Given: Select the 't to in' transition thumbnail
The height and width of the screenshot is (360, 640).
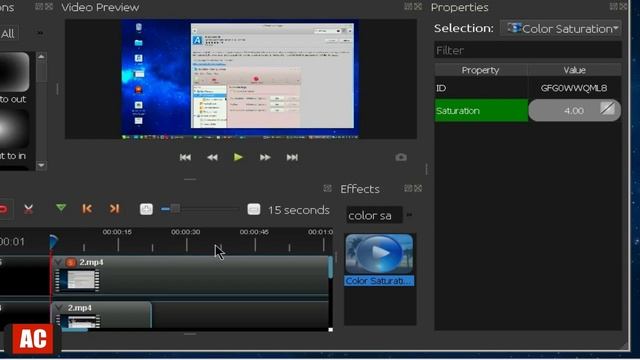Looking at the screenshot, I should tap(14, 130).
